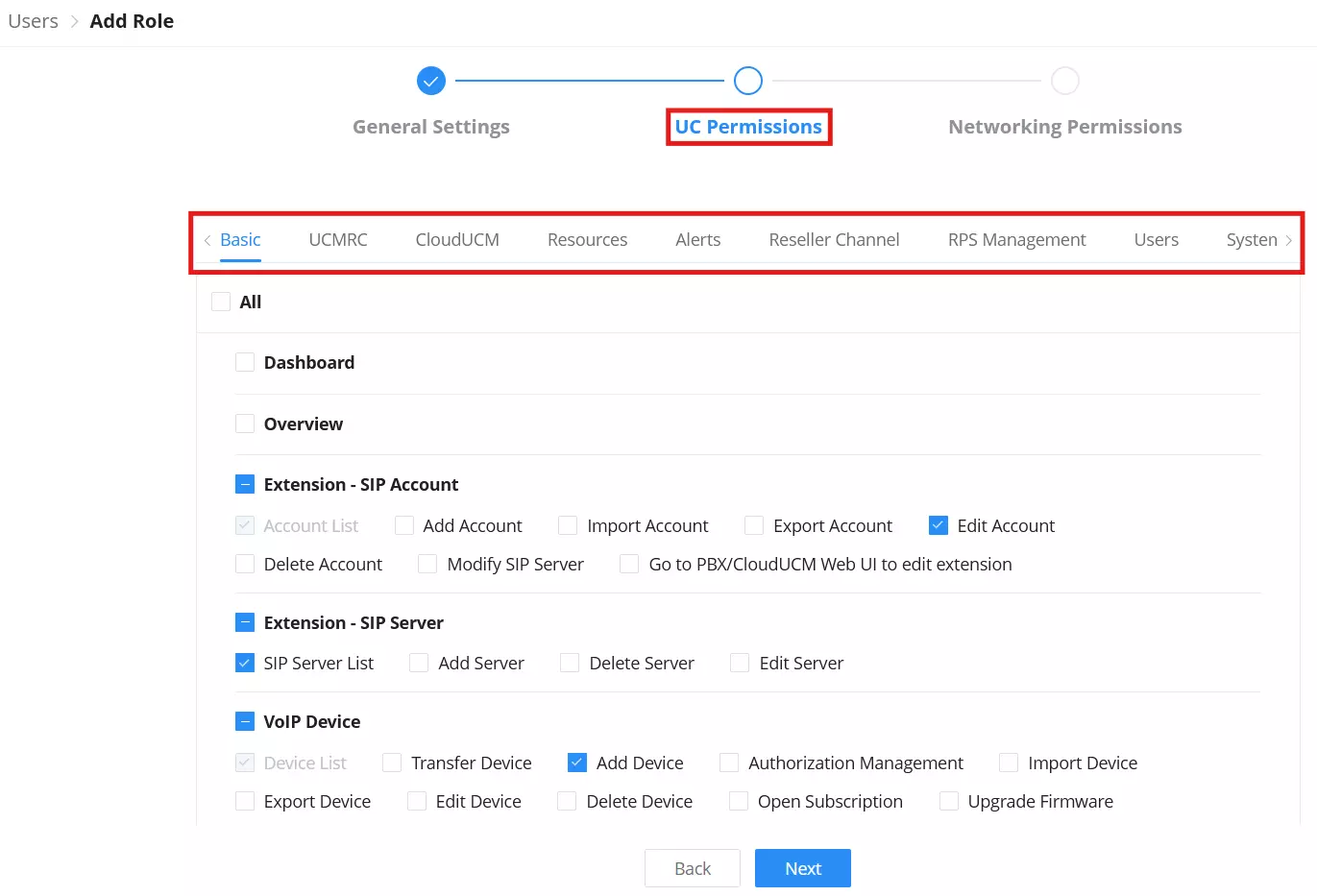Viewport: 1317px width, 896px height.
Task: Check the Add Account checkbox
Action: coord(404,525)
